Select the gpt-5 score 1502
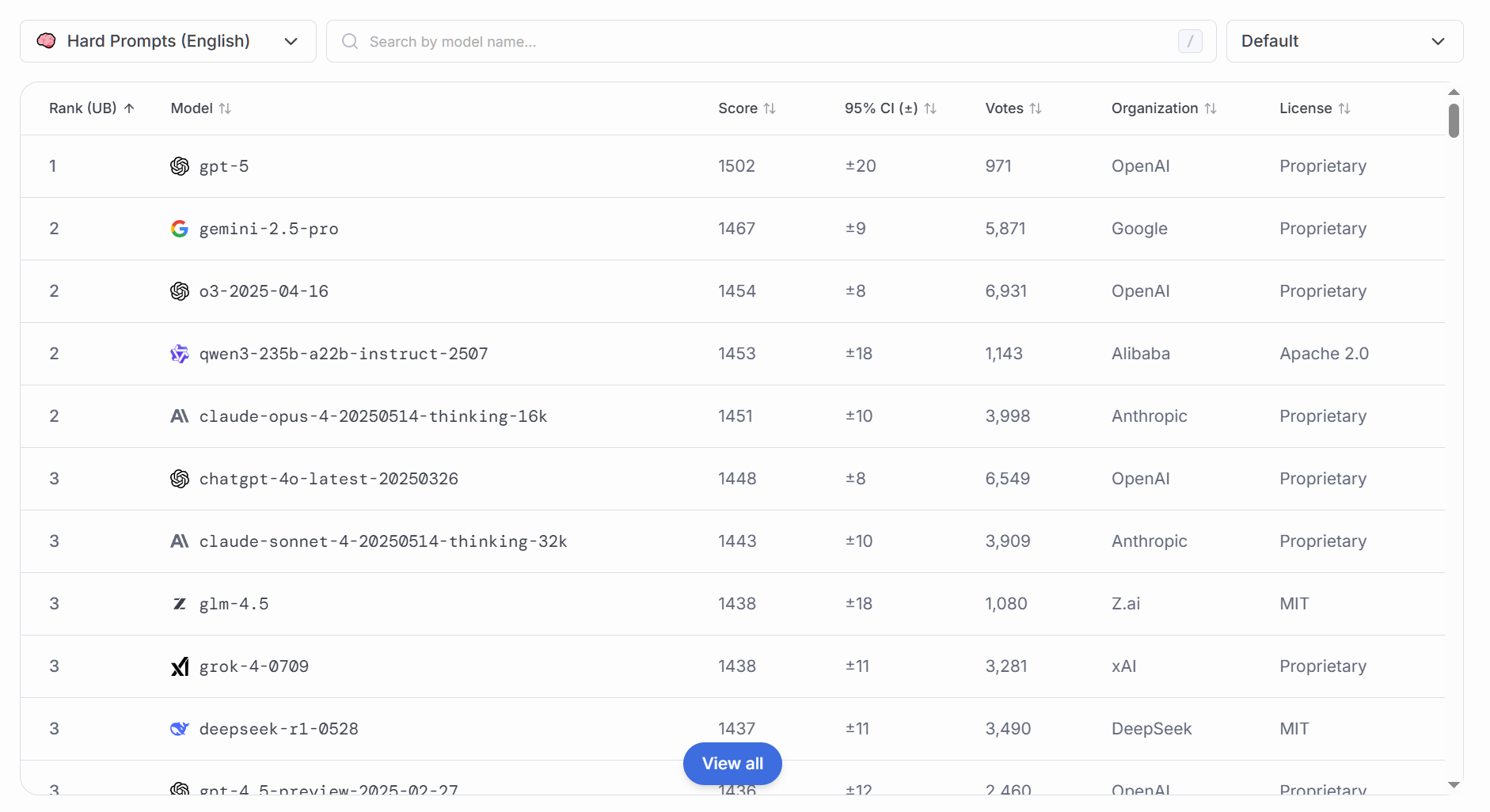The height and width of the screenshot is (812, 1490). [736, 166]
